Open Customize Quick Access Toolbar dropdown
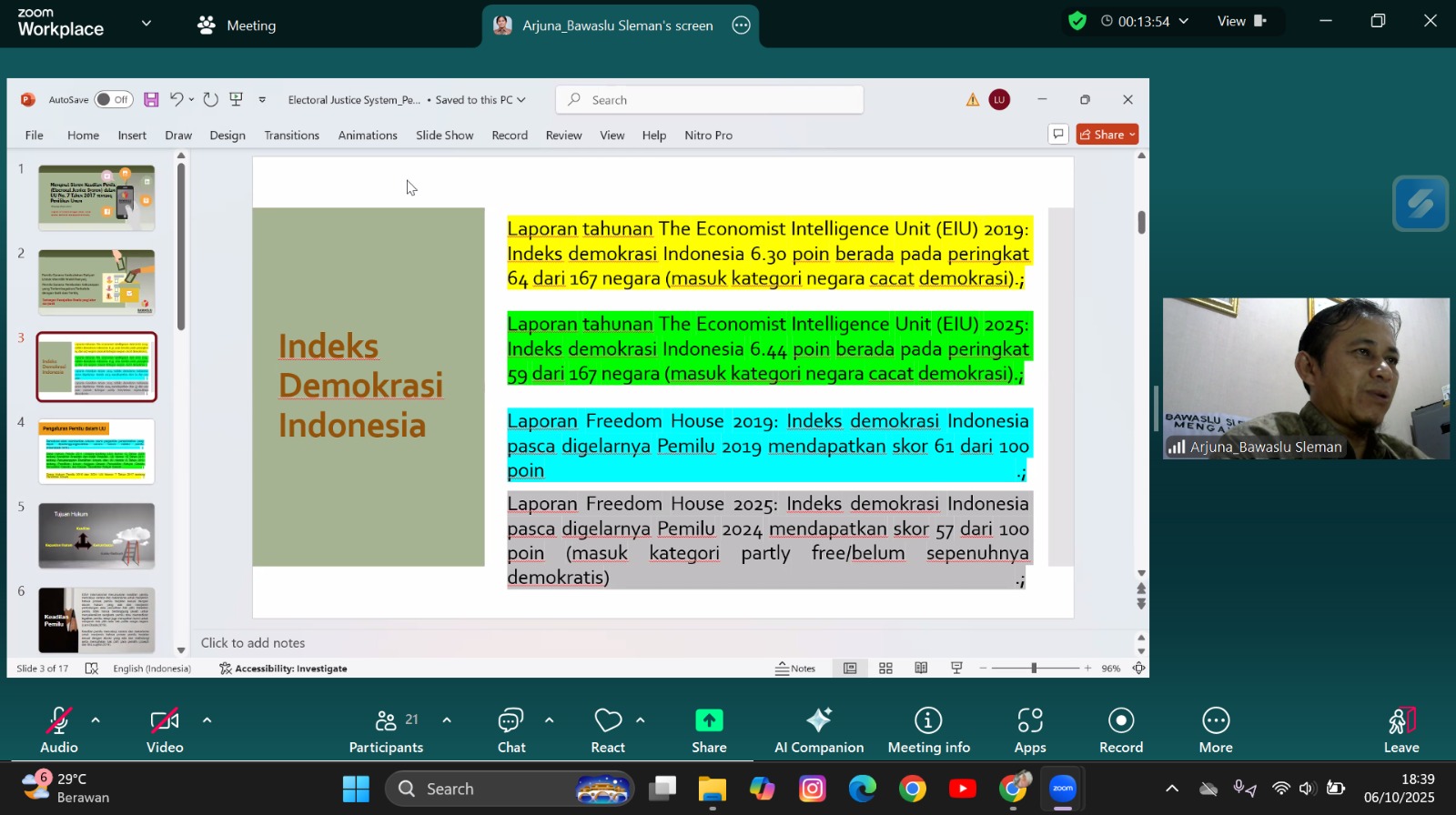The width and height of the screenshot is (1456, 815). 262,100
